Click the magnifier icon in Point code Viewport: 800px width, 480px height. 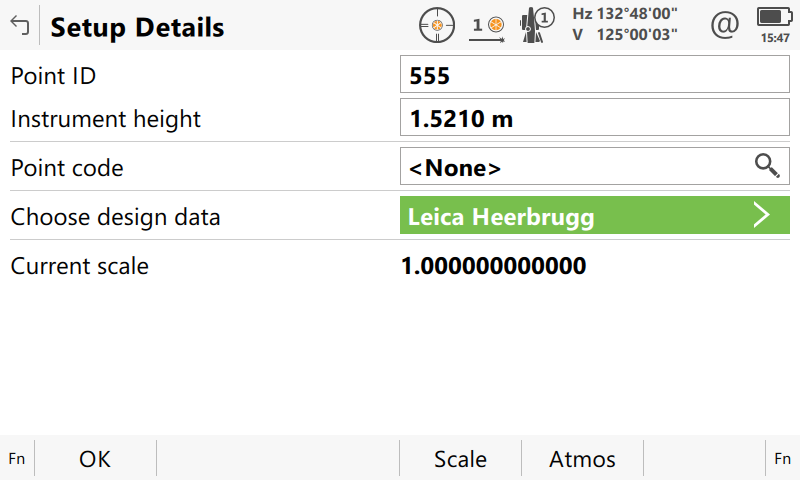pos(766,167)
